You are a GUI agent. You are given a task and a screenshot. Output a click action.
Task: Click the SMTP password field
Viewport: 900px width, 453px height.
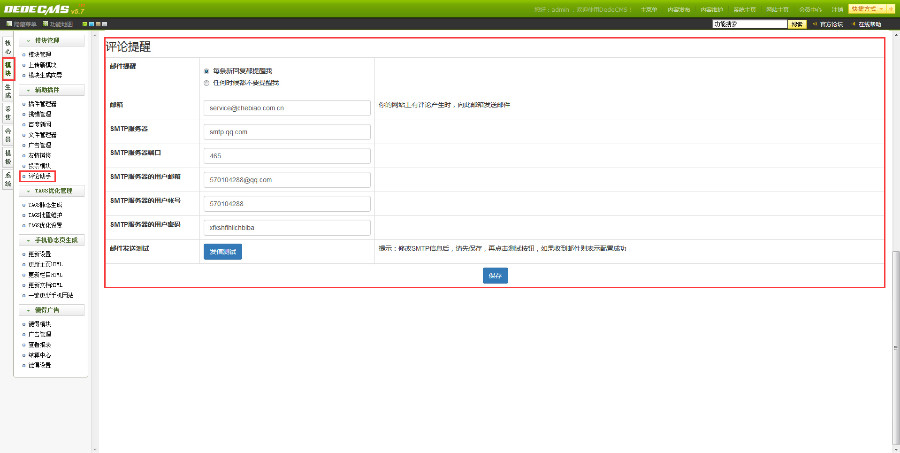click(x=287, y=227)
